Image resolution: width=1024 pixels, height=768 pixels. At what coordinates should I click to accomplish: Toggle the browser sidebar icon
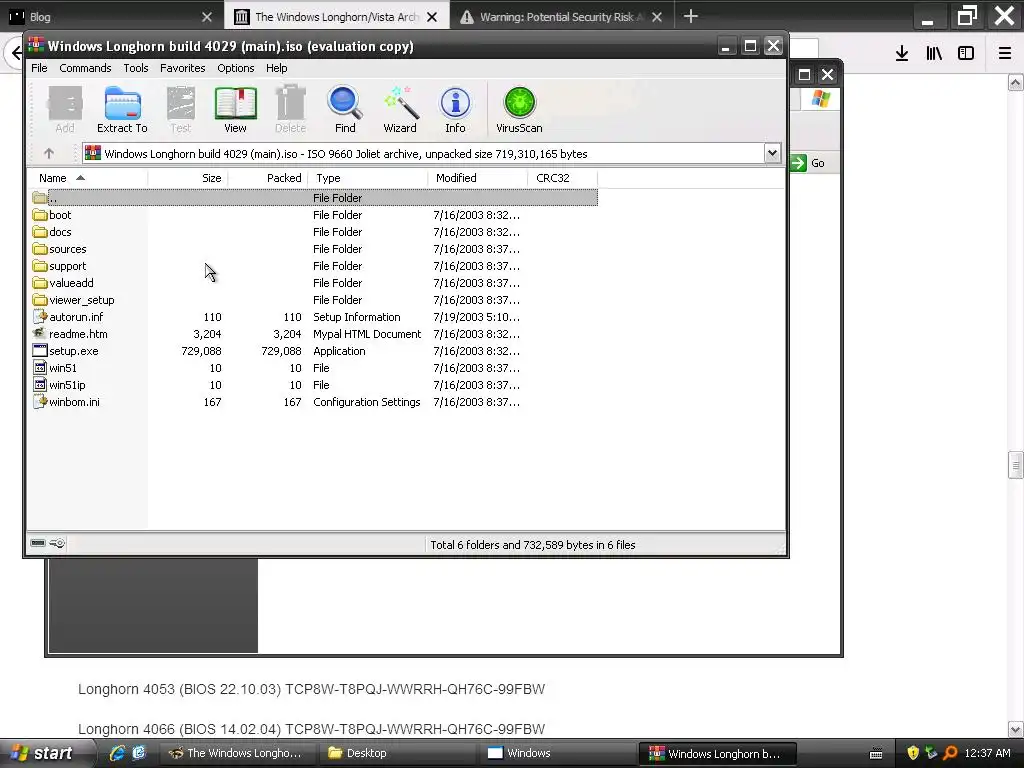coord(966,54)
